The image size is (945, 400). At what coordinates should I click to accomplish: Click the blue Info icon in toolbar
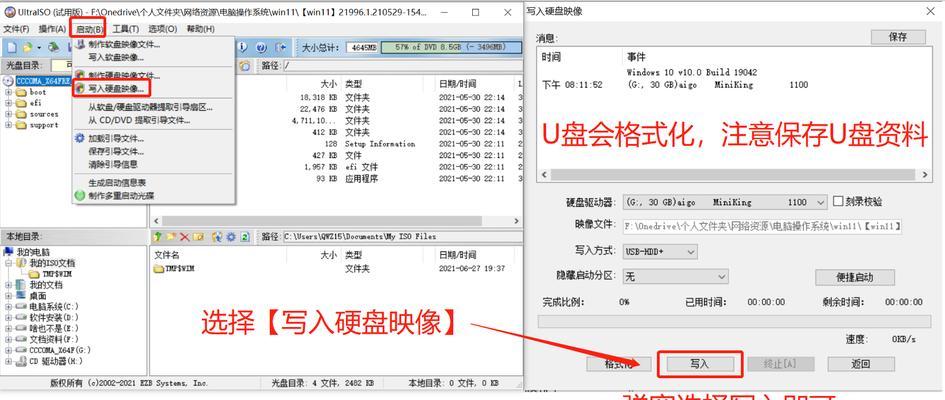[x=243, y=47]
